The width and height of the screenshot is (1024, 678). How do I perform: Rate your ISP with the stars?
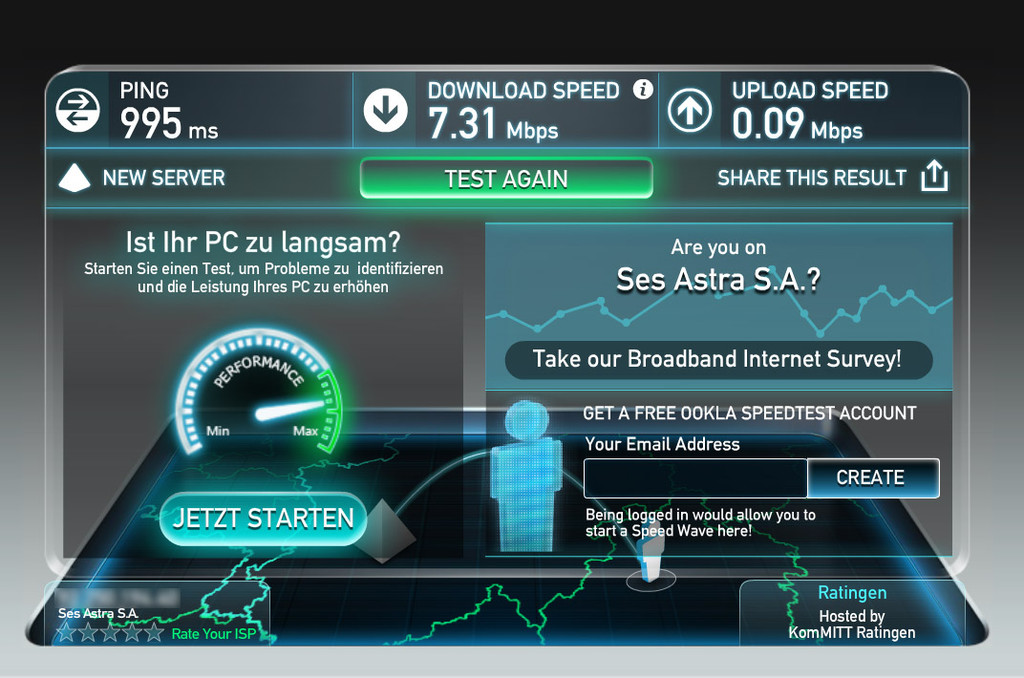[110, 632]
